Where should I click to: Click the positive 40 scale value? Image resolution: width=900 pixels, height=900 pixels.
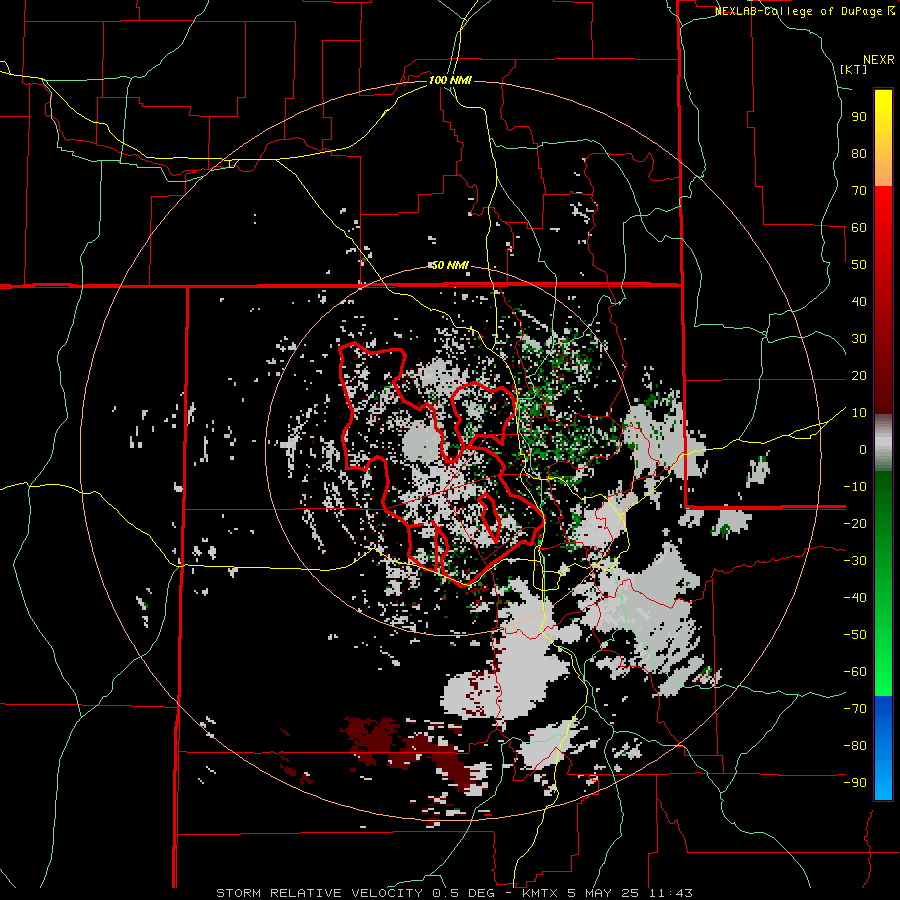(859, 302)
